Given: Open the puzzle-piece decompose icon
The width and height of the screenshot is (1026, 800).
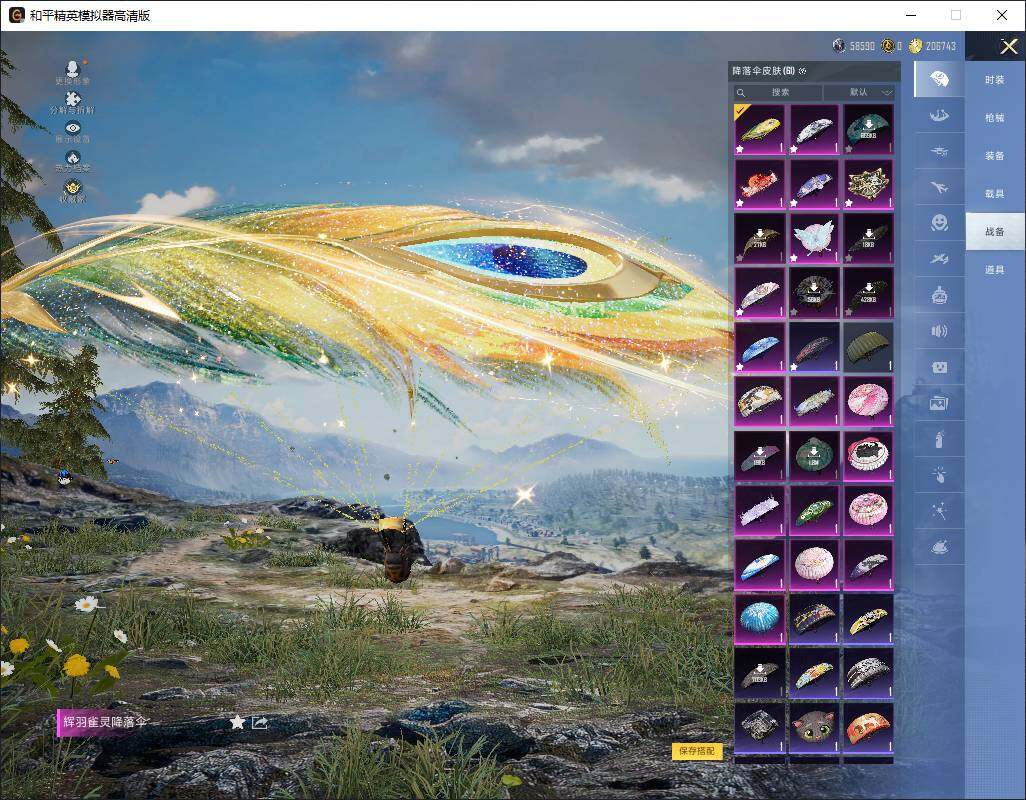Looking at the screenshot, I should tap(73, 102).
